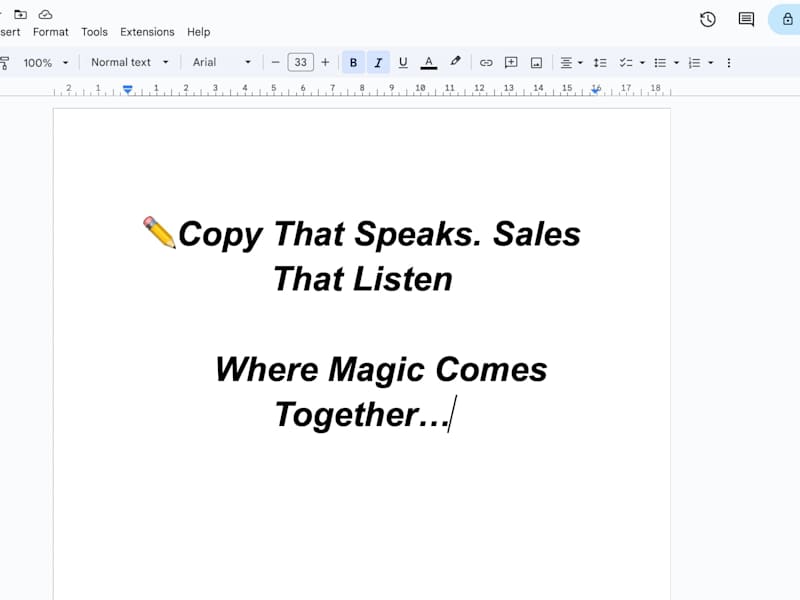Screen dimensions: 800x600
Task: Increase font size with plus button
Action: click(x=325, y=62)
